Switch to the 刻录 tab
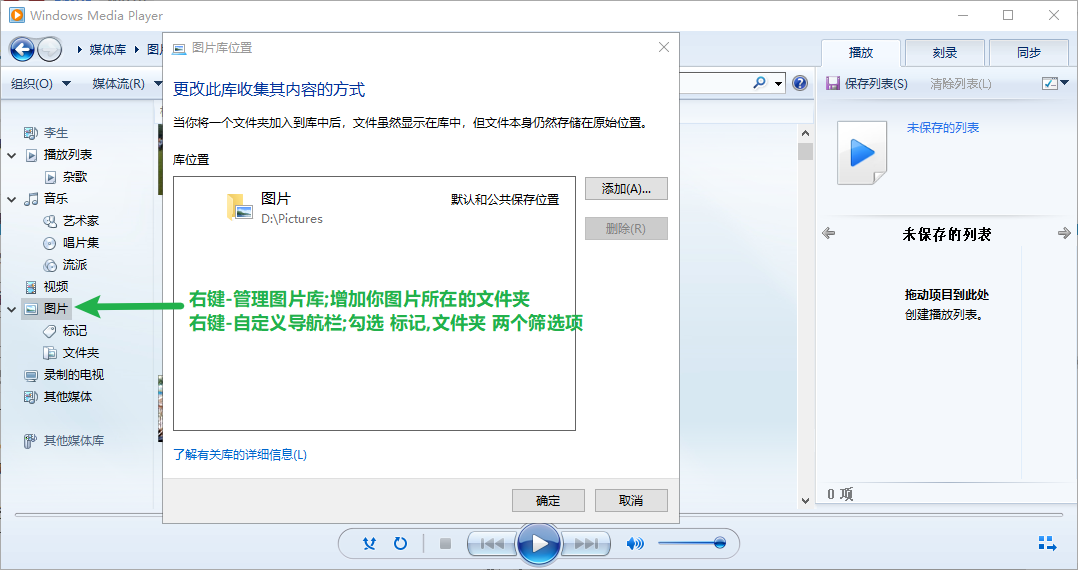Screen dimensions: 1078x570 [944, 53]
